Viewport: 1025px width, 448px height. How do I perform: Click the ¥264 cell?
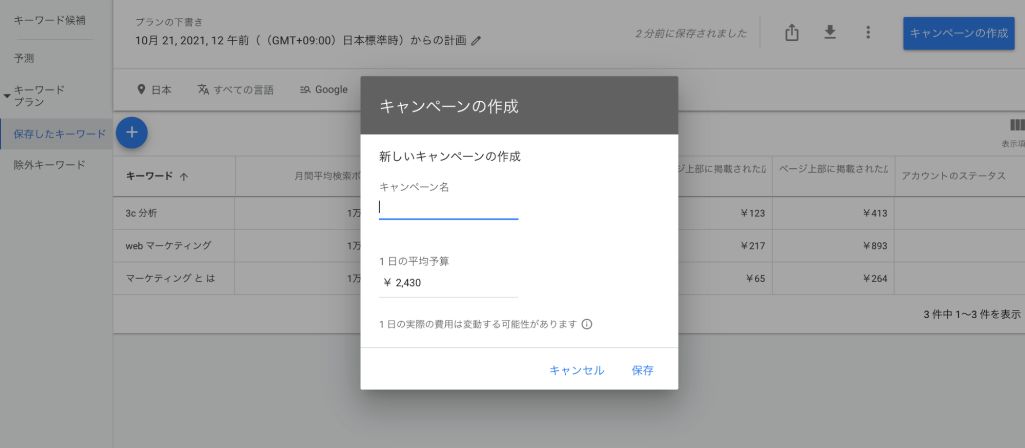[875, 279]
